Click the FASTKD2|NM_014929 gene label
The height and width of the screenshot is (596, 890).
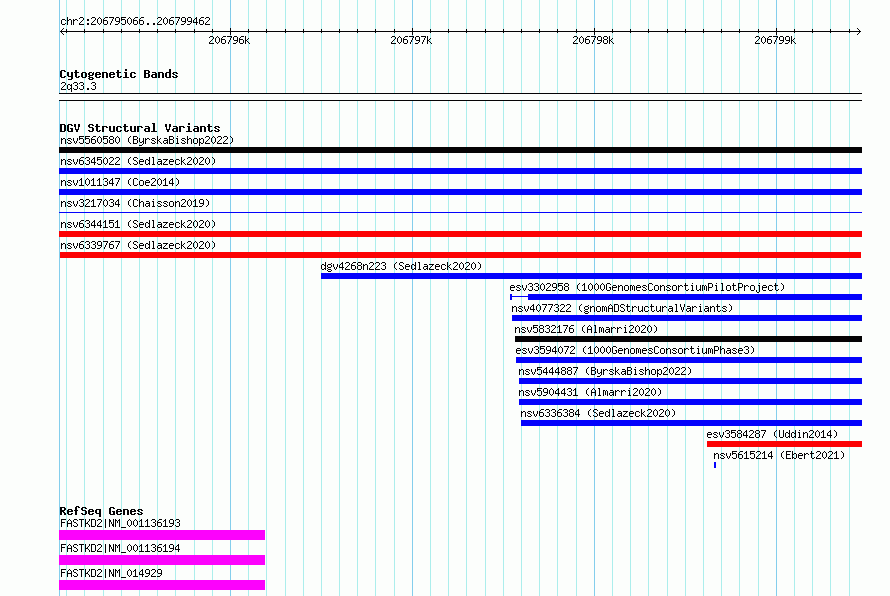(111, 573)
